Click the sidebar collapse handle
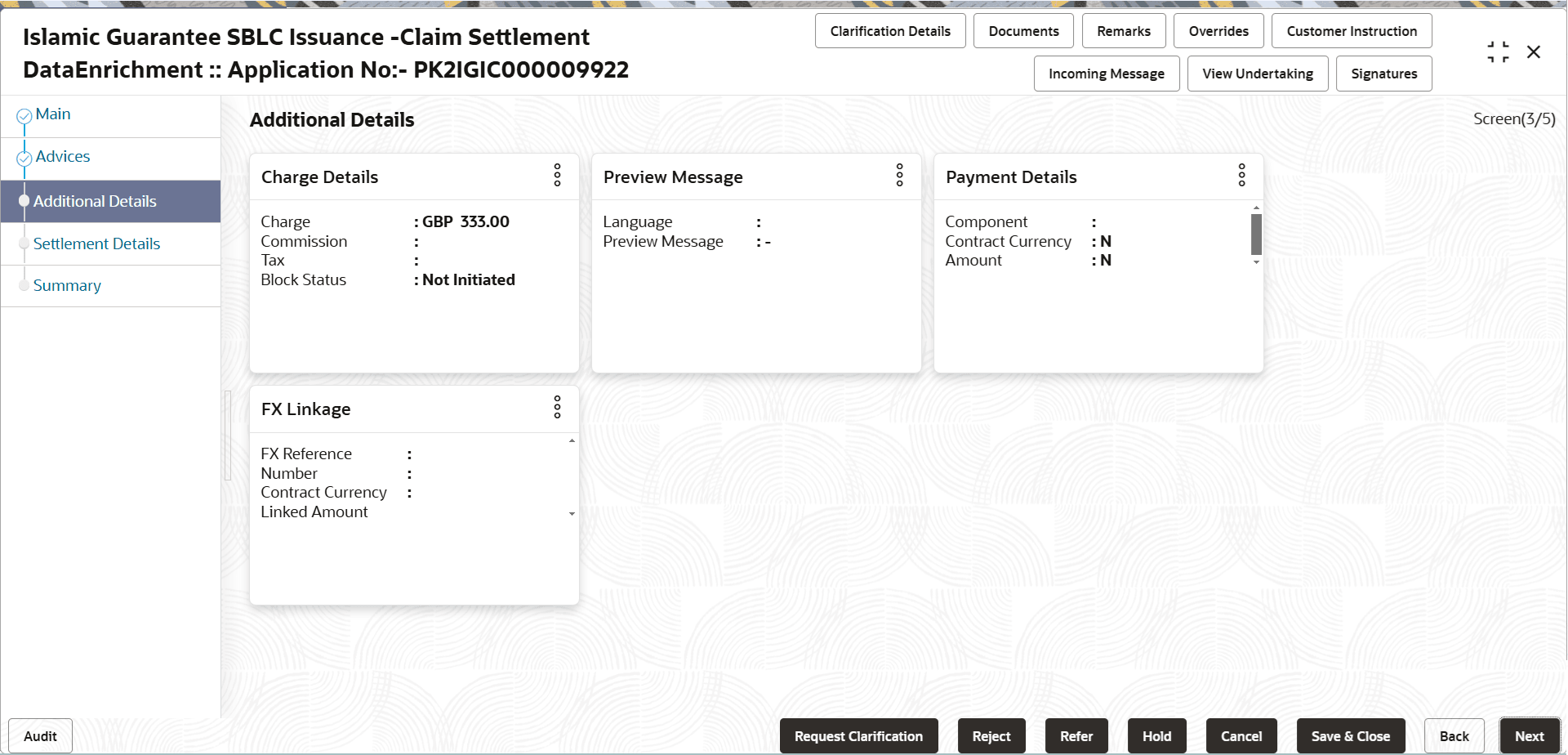 pyautogui.click(x=228, y=436)
